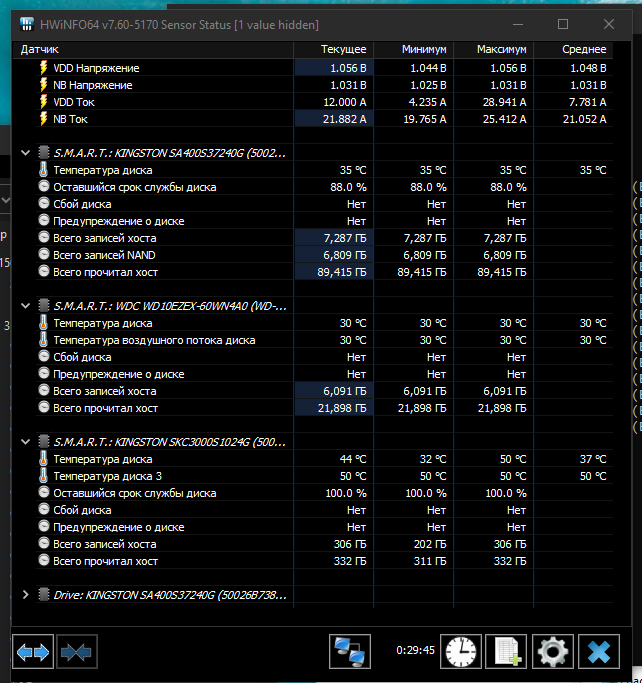Click the HWiNFO64 title bar app icon
642x683 pixels.
(x=27, y=24)
